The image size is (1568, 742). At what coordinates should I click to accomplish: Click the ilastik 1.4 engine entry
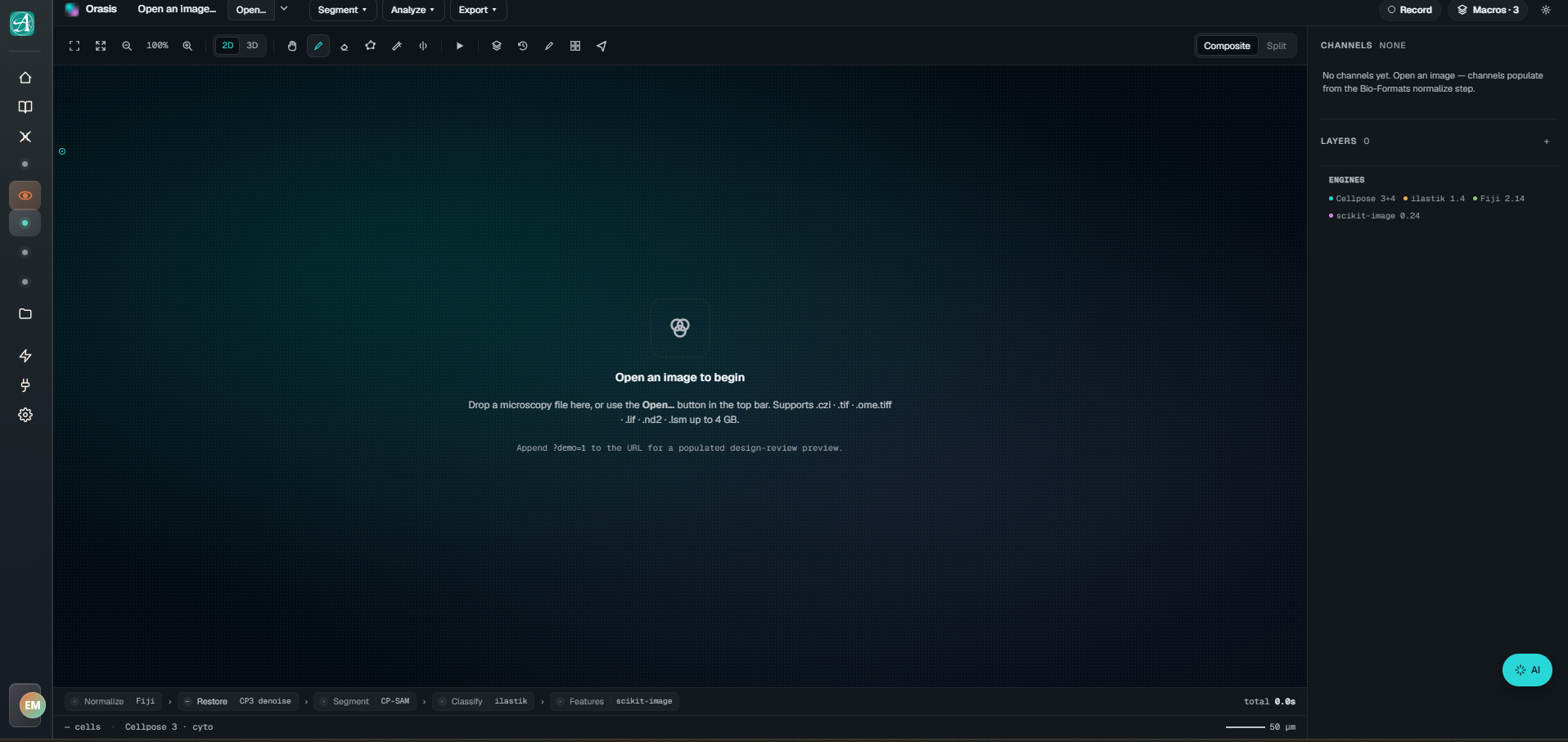1434,199
